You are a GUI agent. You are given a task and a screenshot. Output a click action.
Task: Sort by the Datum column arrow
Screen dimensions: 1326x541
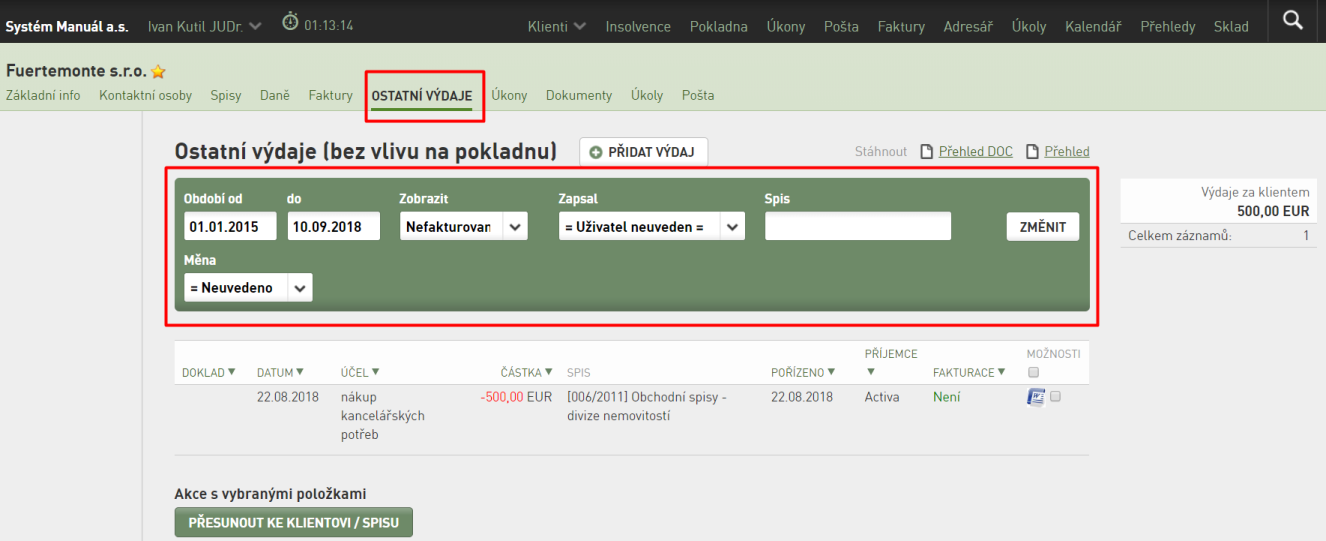tap(300, 372)
